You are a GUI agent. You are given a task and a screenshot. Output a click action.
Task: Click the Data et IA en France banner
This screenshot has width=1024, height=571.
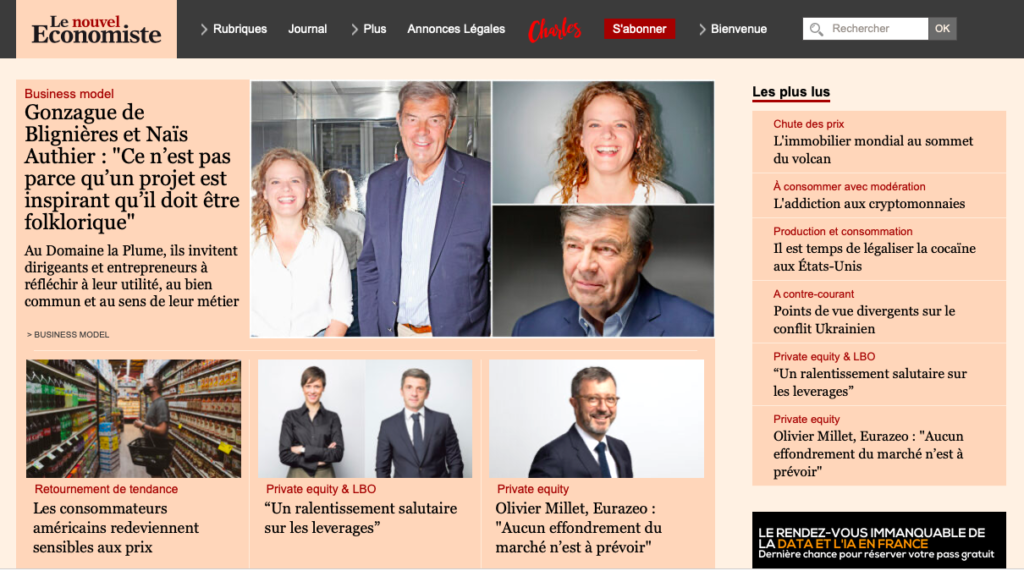(x=879, y=540)
